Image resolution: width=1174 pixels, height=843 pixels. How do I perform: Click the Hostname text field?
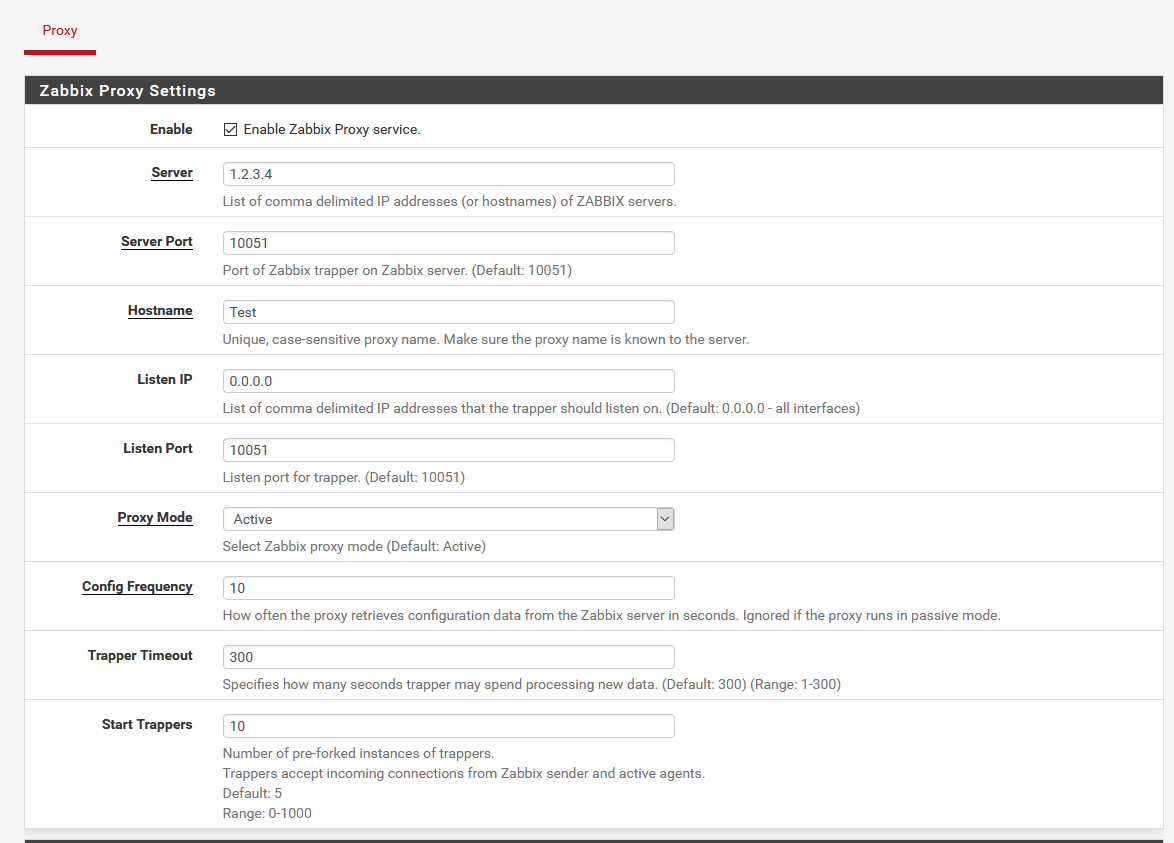(448, 312)
